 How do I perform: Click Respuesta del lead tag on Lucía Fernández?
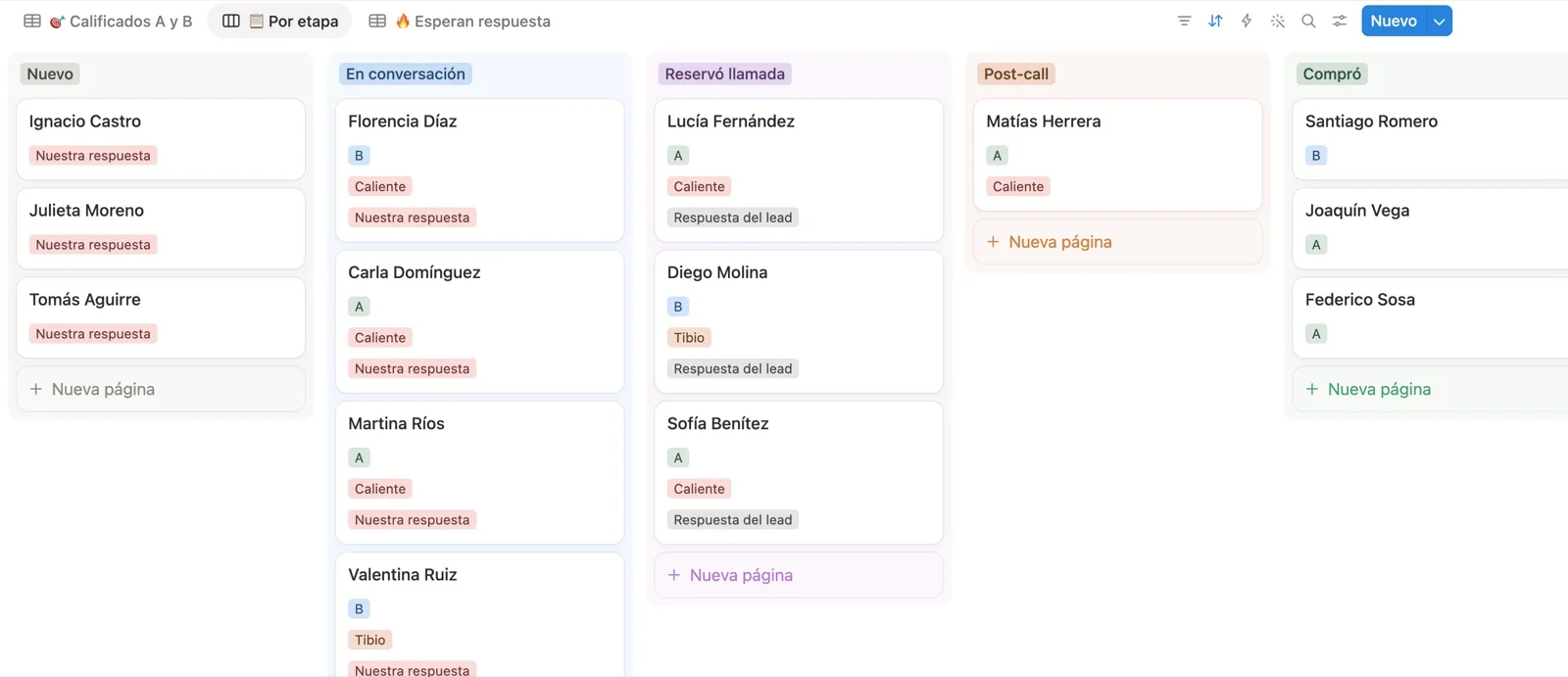(733, 218)
